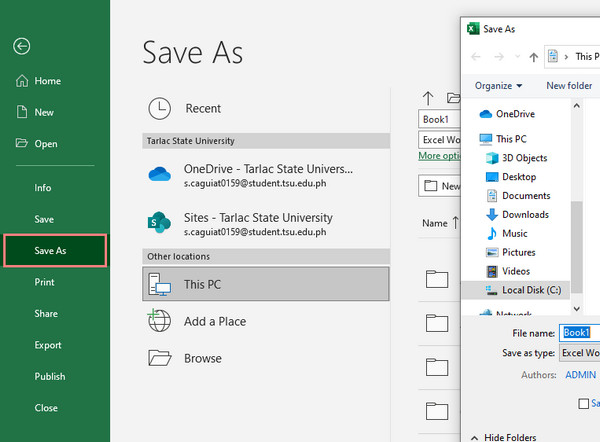
Task: Select Publish in the sidebar
Action: [x=50, y=376]
